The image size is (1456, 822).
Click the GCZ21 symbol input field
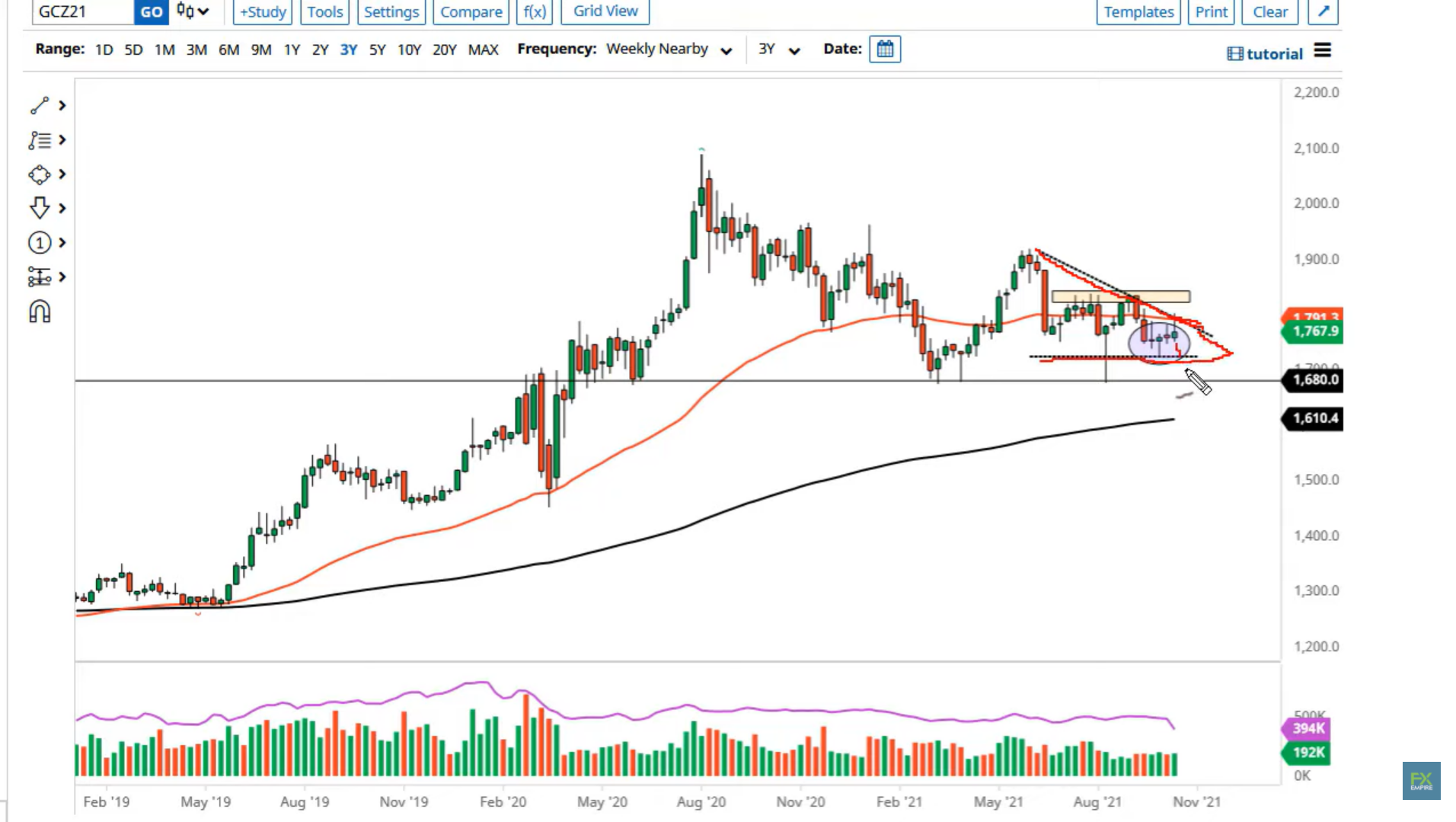point(82,11)
